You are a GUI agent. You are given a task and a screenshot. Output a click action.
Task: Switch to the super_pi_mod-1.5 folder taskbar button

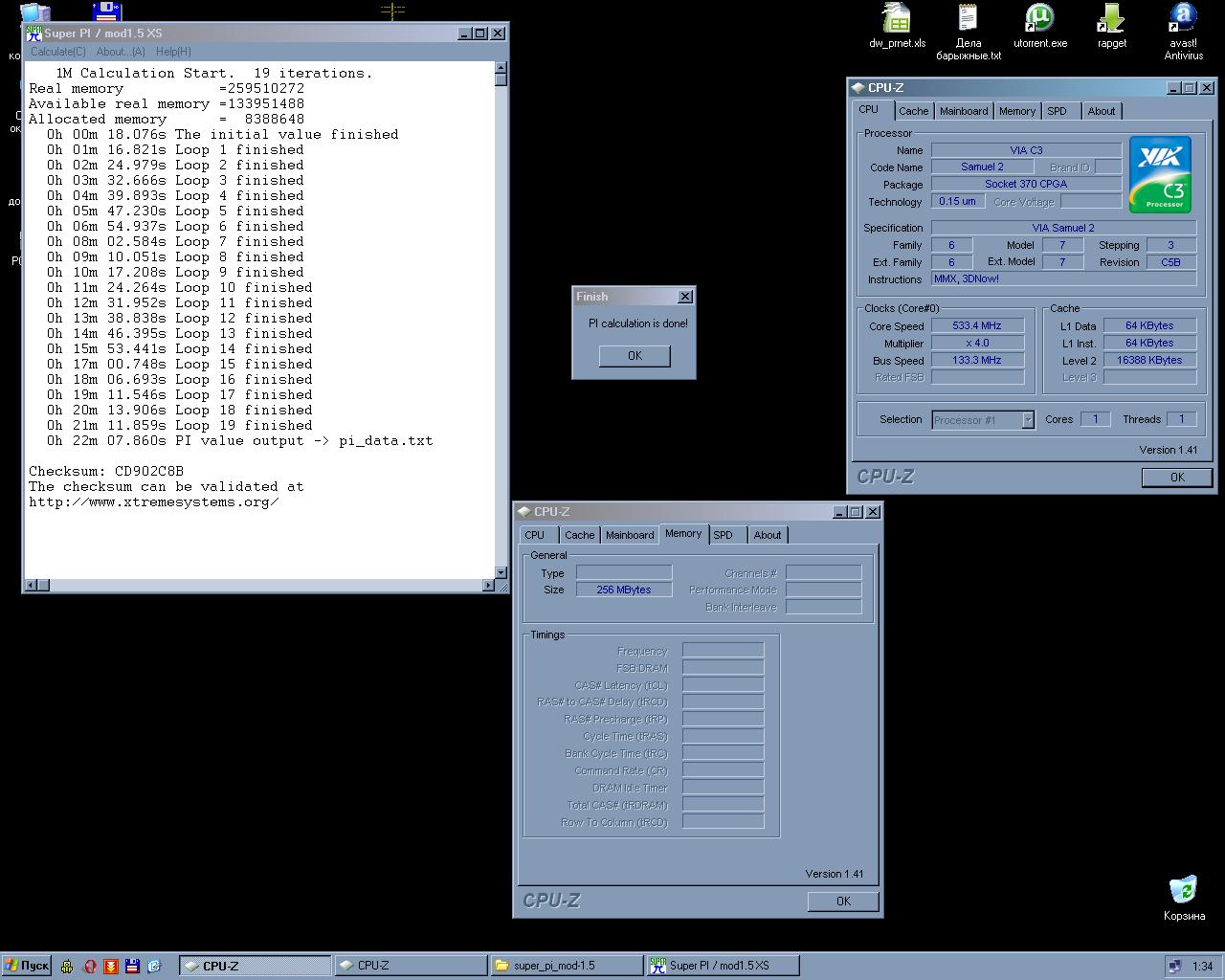567,966
